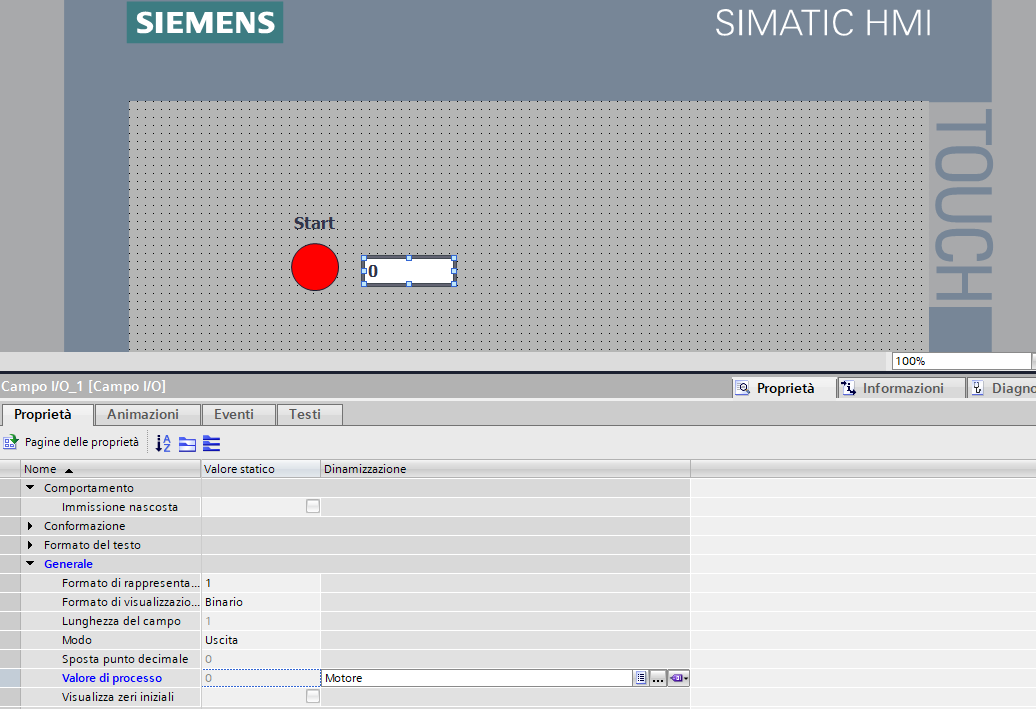Click the Campo I/O_1 inspector title
Viewport: 1036px width, 709px height.
click(x=83, y=387)
